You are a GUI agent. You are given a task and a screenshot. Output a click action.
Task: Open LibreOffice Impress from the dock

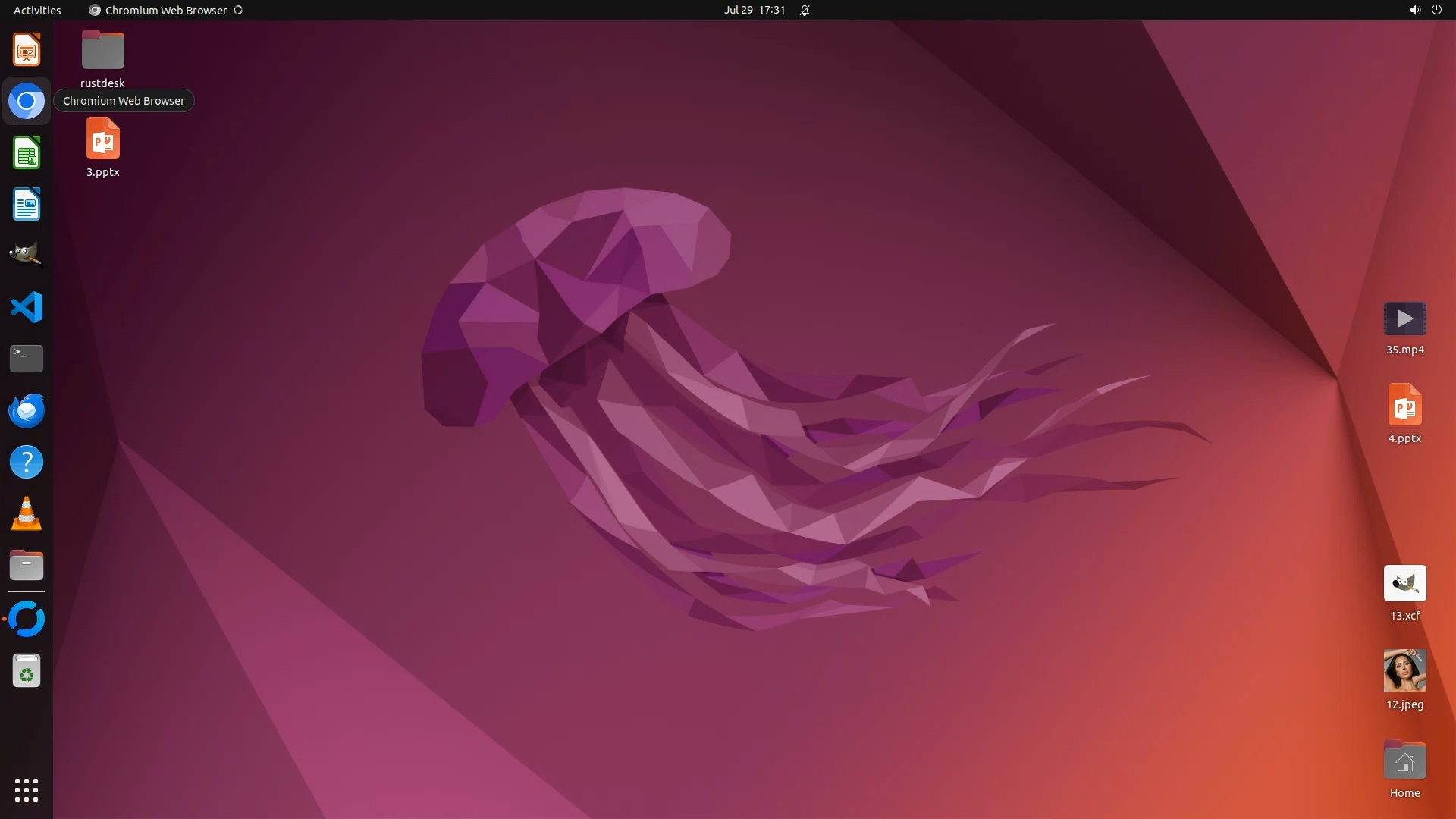click(27, 50)
